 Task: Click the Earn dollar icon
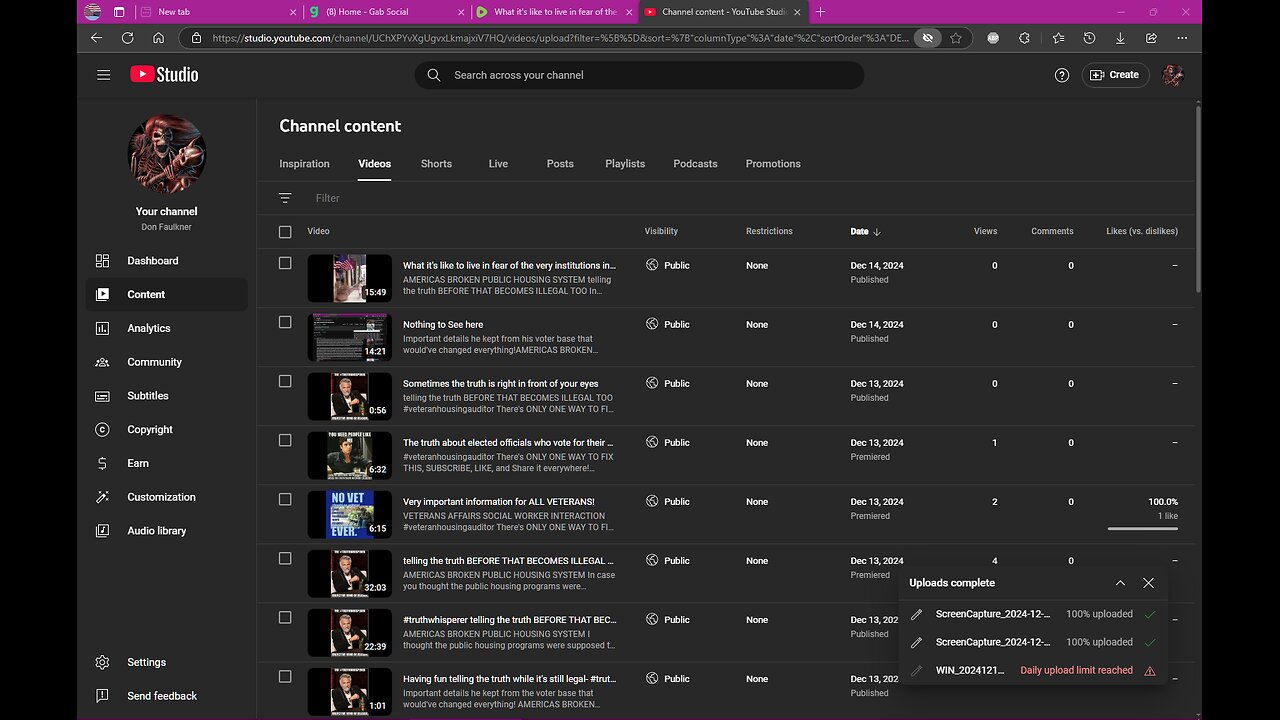click(x=102, y=463)
